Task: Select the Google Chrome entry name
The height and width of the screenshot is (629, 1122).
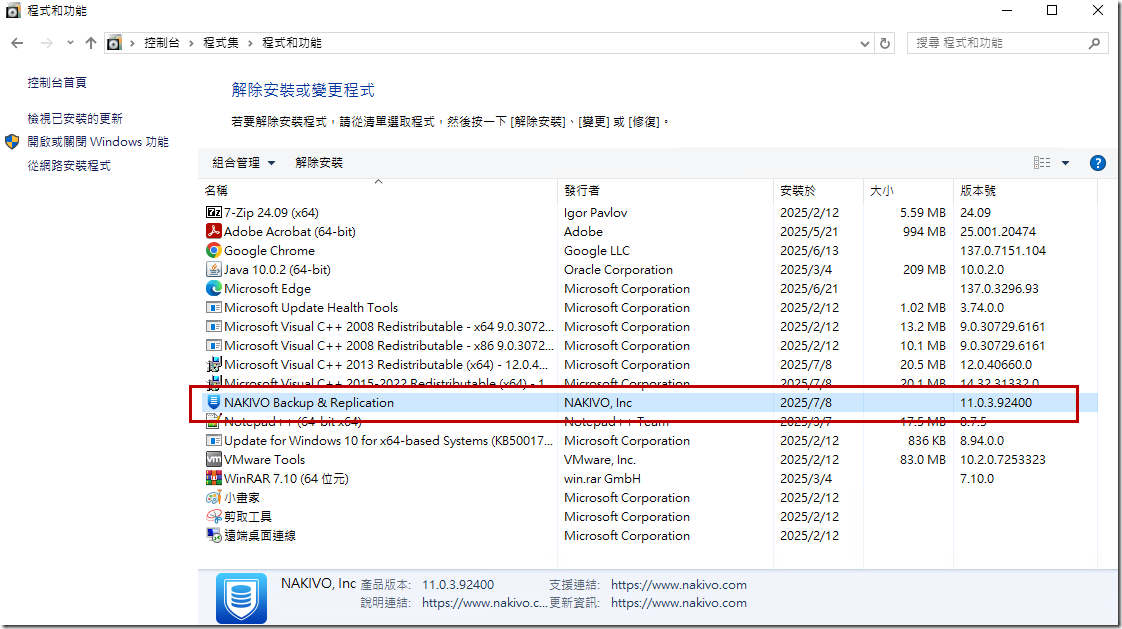Action: coord(269,250)
